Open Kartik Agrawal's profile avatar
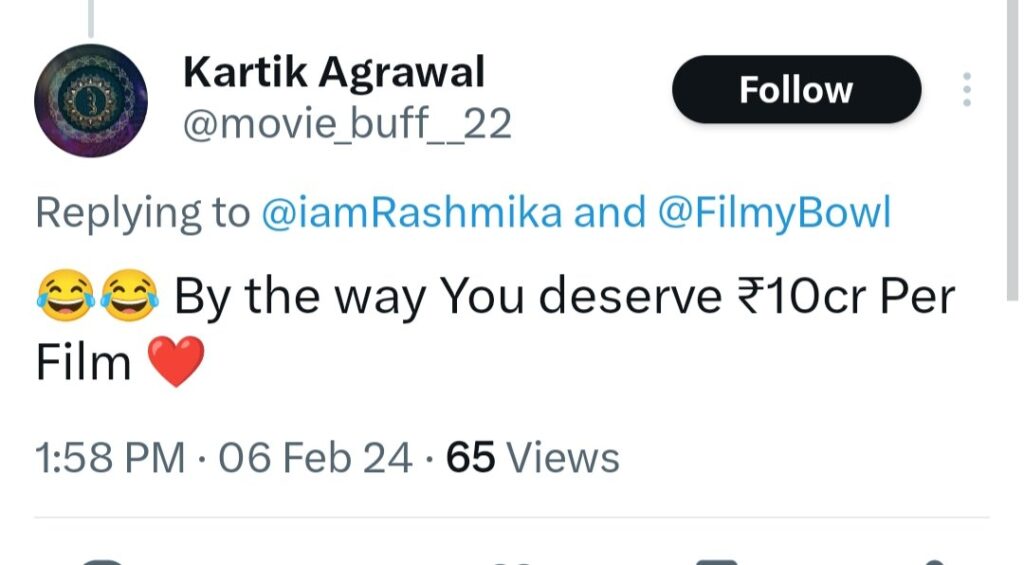The height and width of the screenshot is (565, 1024). pos(91,101)
